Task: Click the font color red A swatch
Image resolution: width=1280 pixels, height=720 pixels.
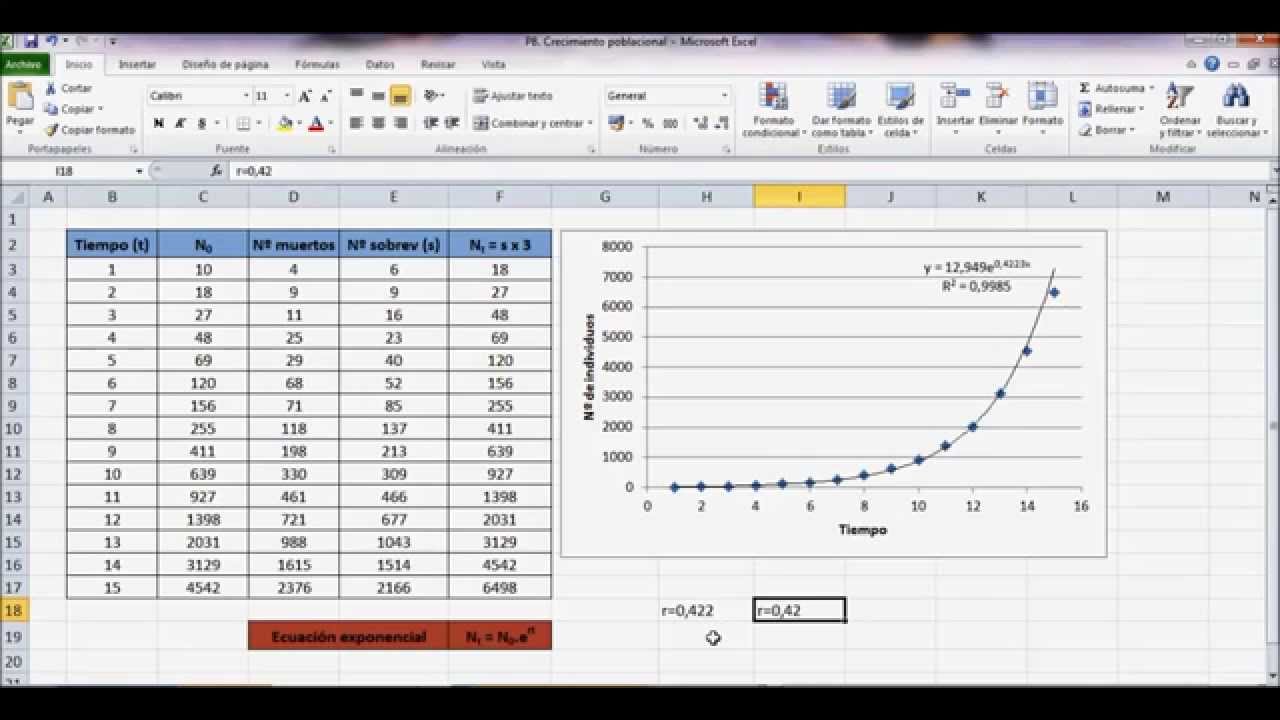Action: 316,124
